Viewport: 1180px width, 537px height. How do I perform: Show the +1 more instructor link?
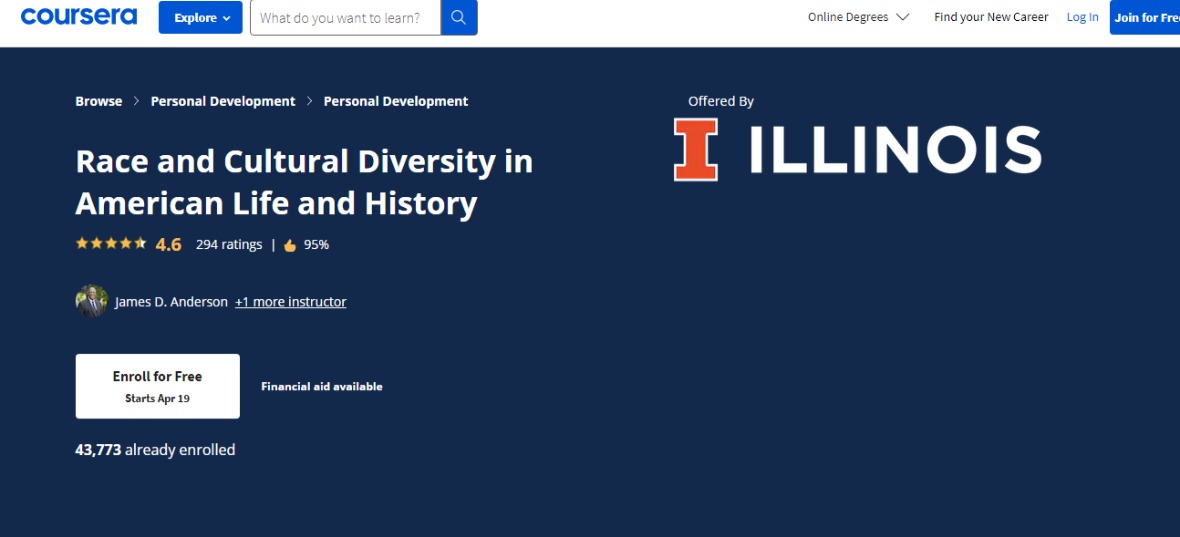[x=290, y=302]
